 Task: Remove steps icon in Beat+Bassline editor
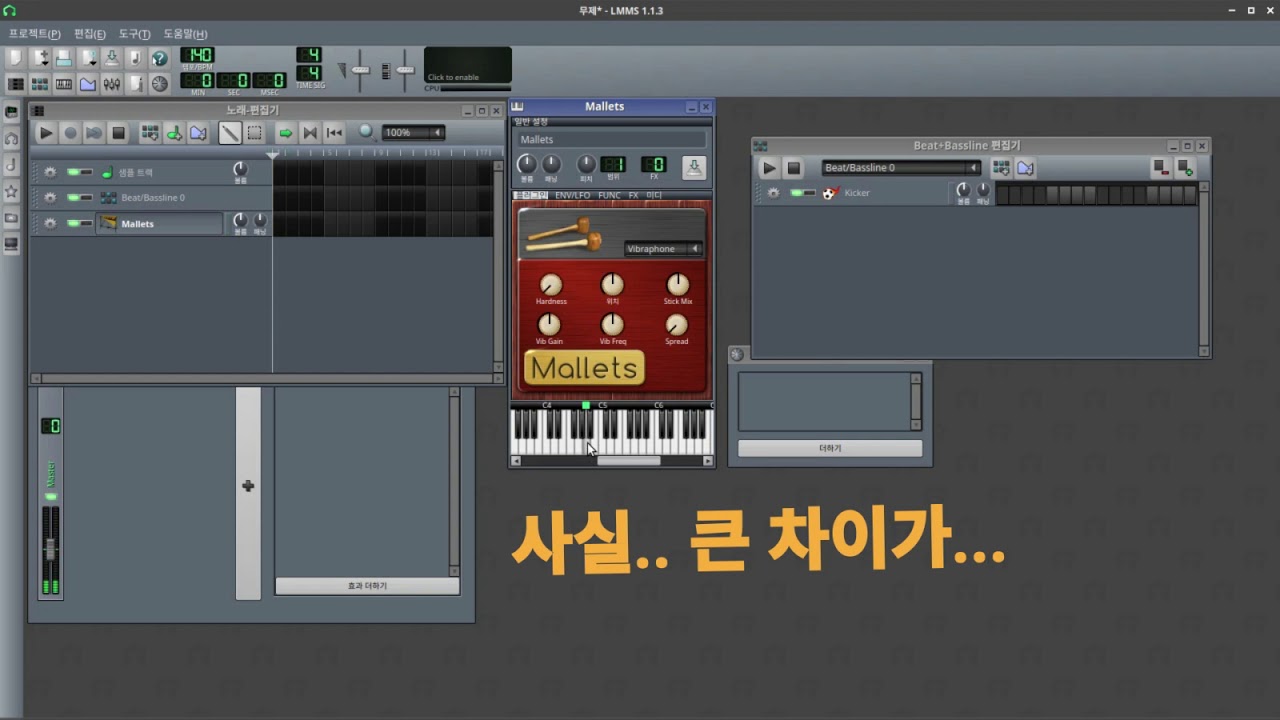pyautogui.click(x=1160, y=168)
